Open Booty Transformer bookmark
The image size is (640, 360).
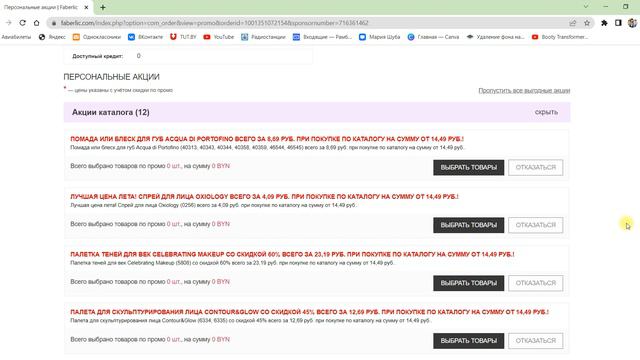pos(560,37)
